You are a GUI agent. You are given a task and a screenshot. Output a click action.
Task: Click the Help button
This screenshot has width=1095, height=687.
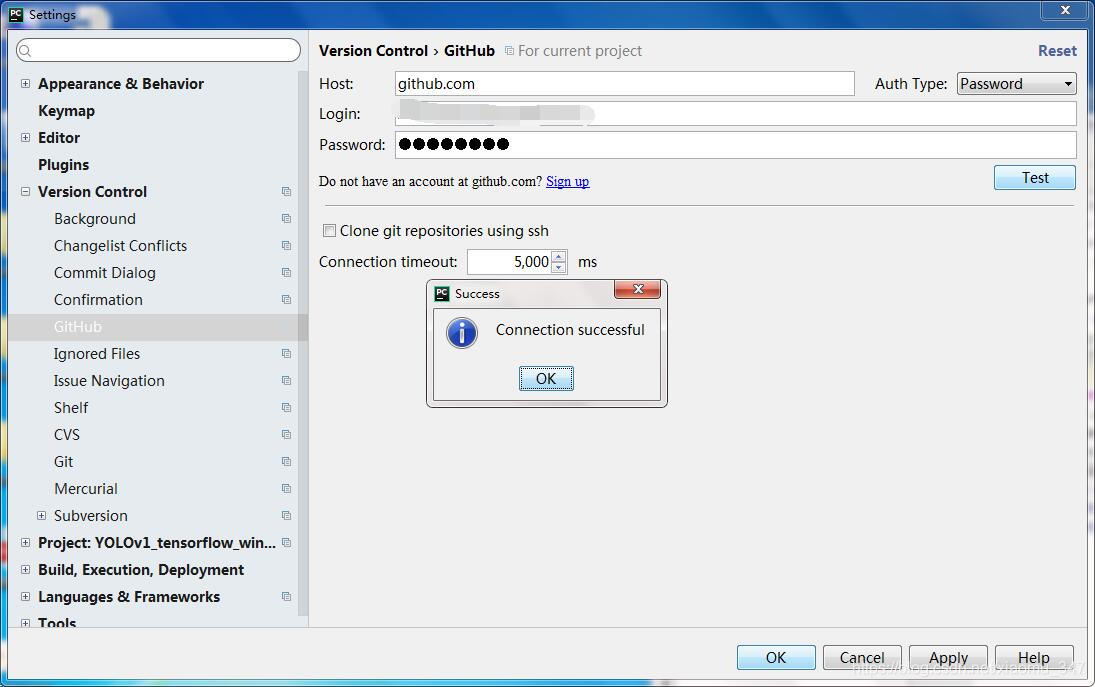(x=1034, y=658)
